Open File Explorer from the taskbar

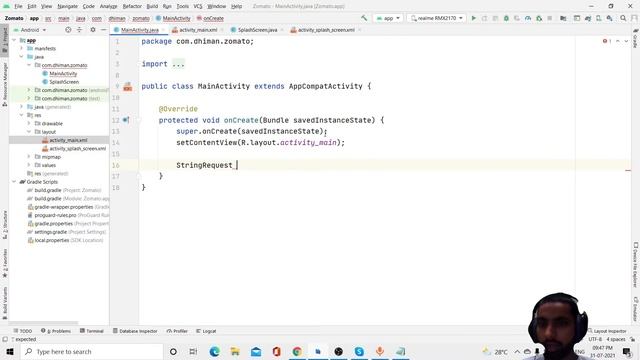click(235, 351)
